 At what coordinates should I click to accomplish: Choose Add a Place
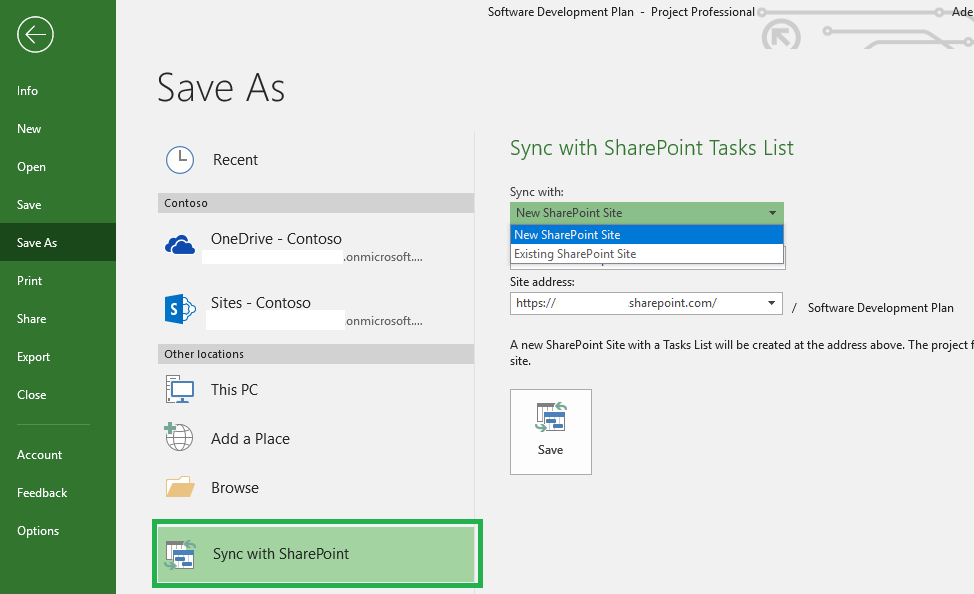tap(316, 438)
